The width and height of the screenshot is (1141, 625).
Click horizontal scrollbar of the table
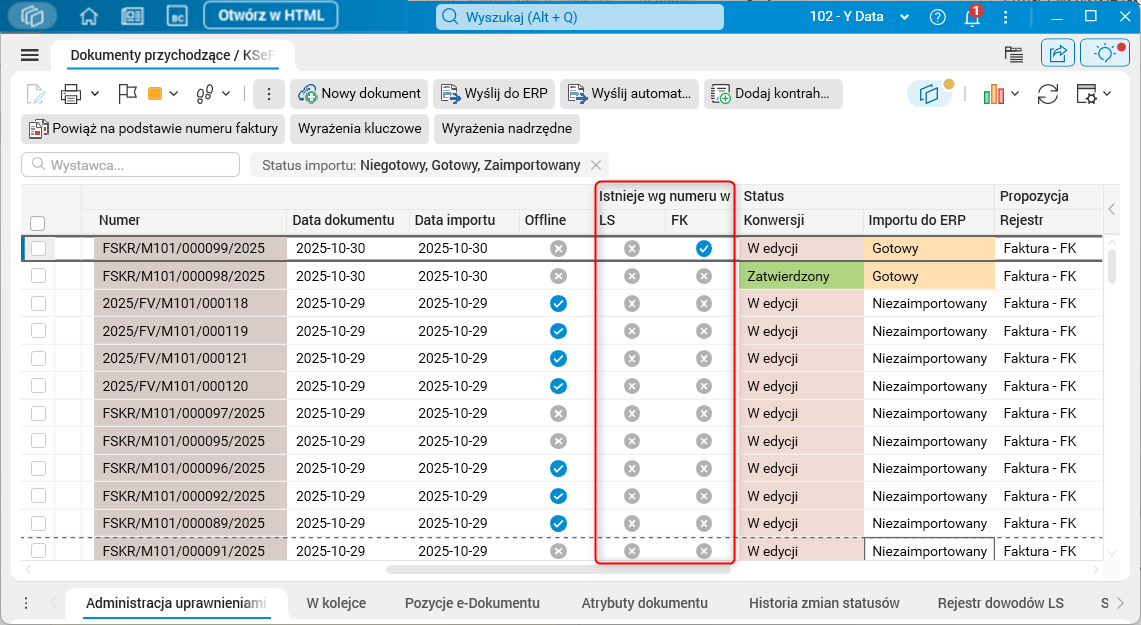[x=557, y=570]
